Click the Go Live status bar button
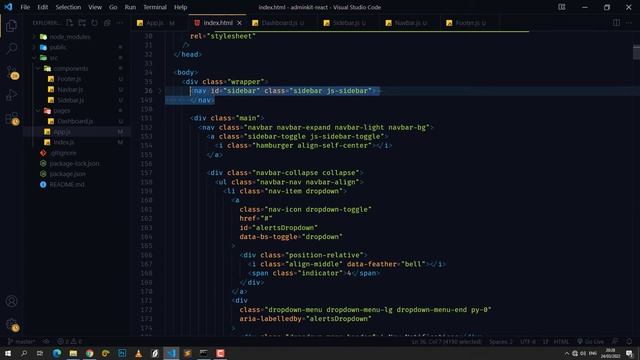 (590, 341)
